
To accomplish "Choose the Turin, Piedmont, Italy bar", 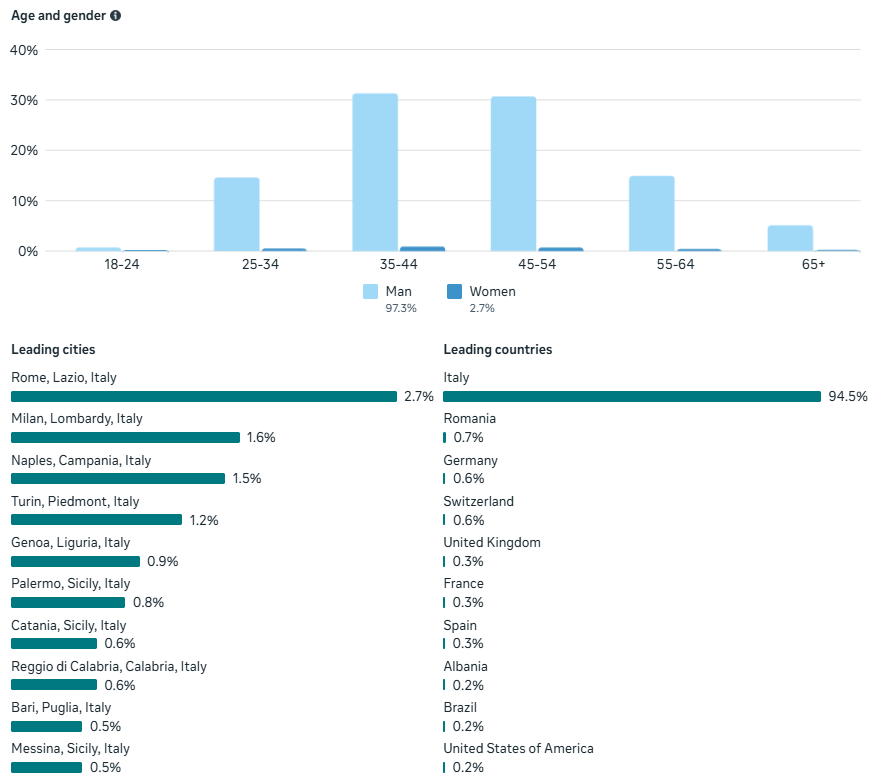I will tap(96, 520).
